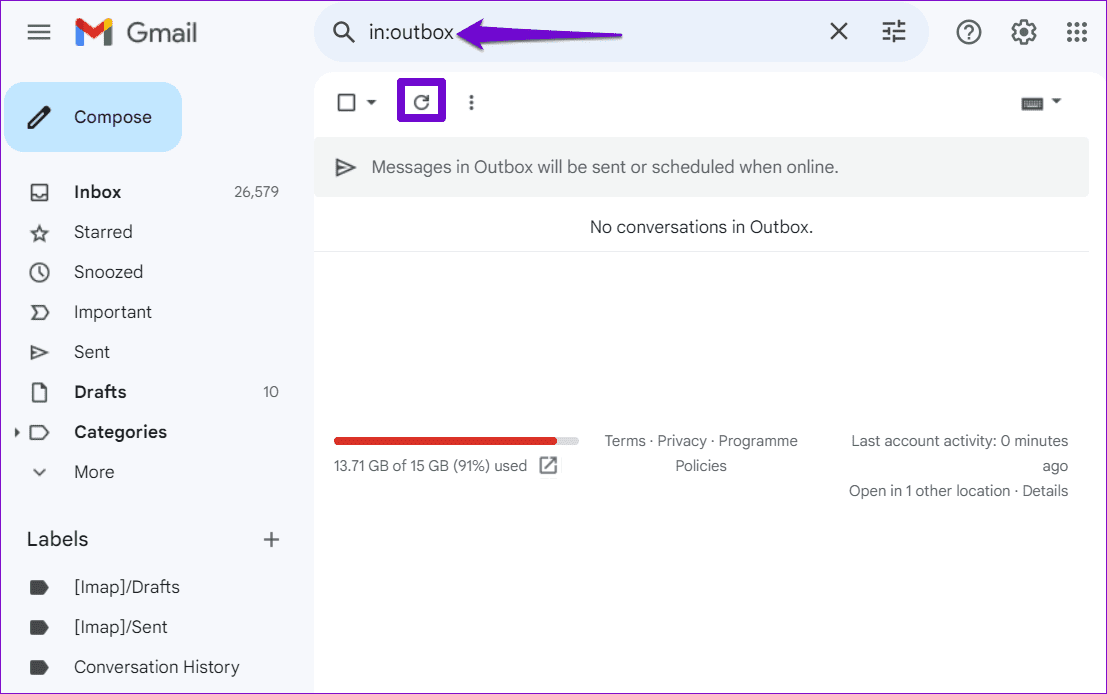Expand the Categories section

pos(17,431)
